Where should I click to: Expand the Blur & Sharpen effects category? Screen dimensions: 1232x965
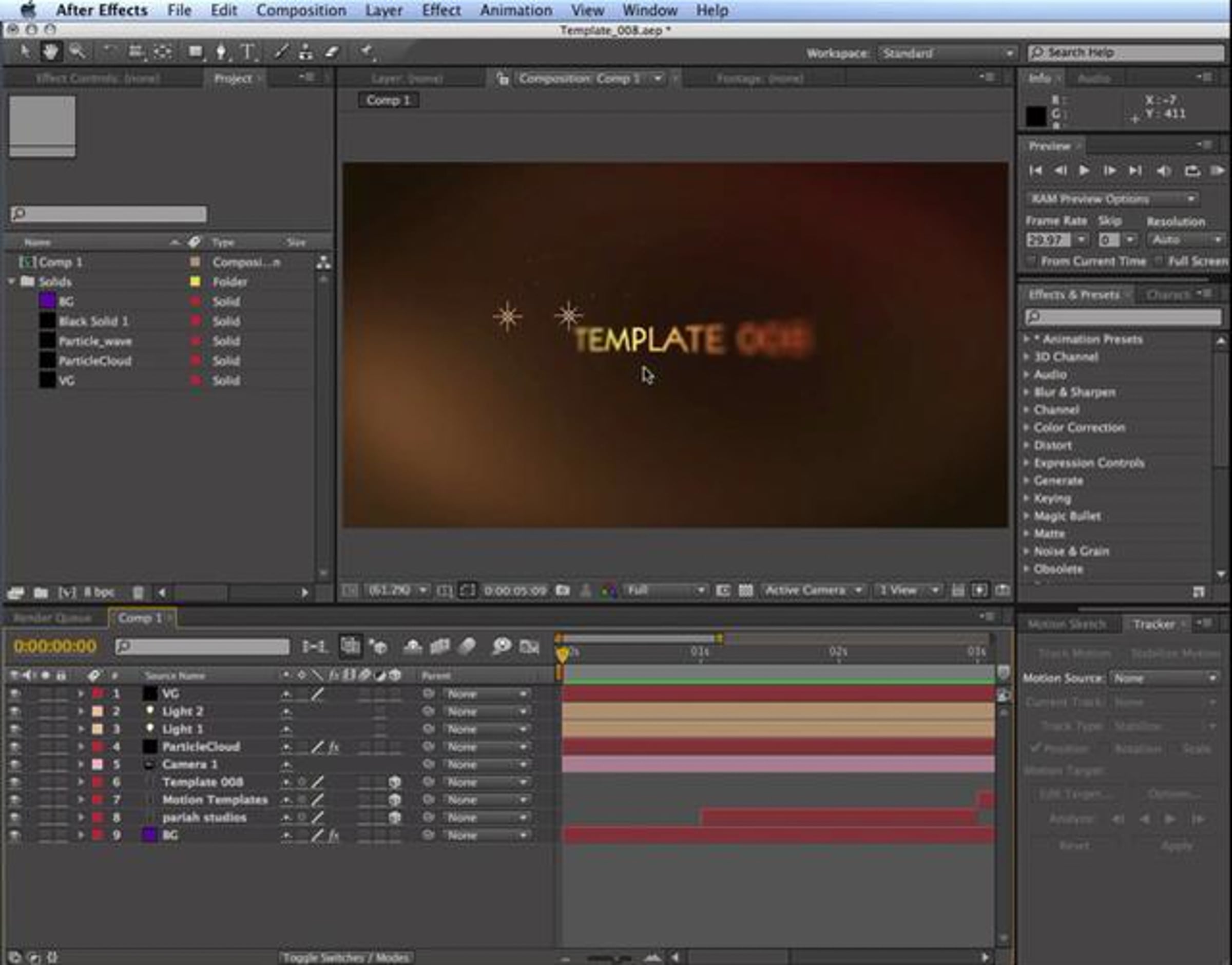coord(1027,392)
